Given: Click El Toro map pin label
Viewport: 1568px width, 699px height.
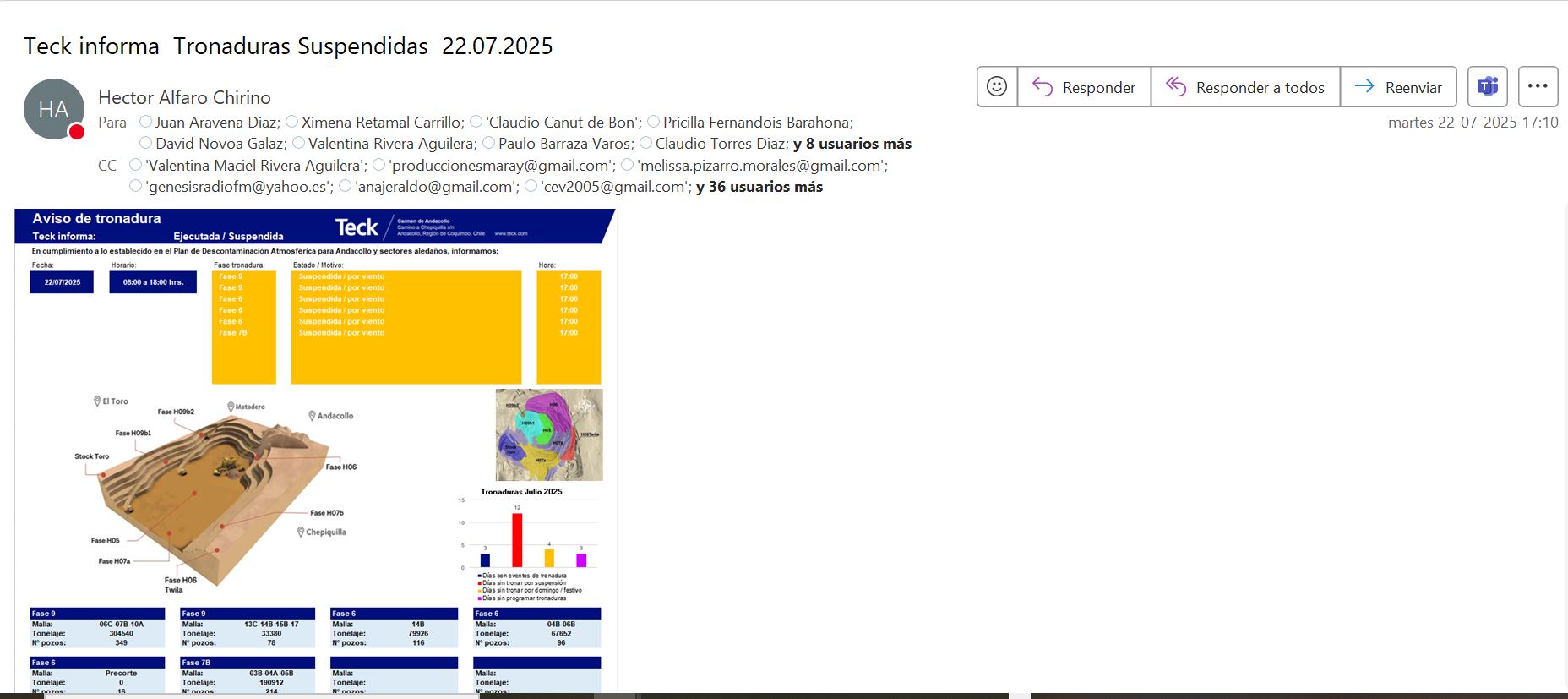Looking at the screenshot, I should [111, 401].
